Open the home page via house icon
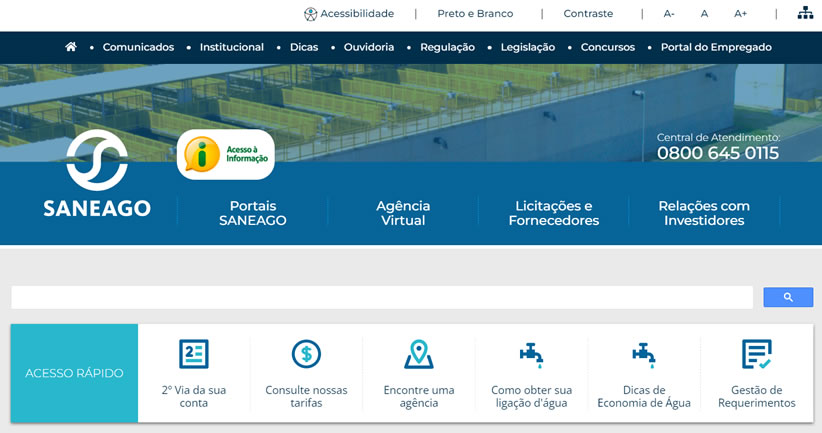The width and height of the screenshot is (822, 433). [71, 47]
